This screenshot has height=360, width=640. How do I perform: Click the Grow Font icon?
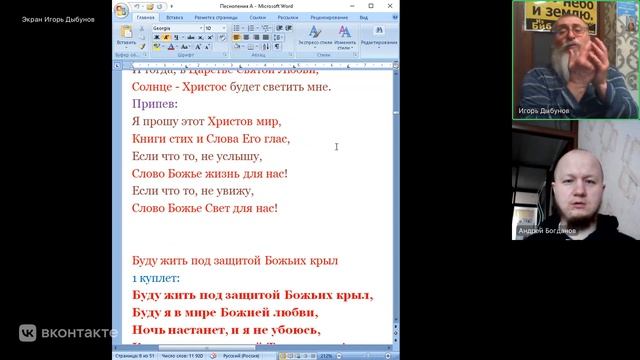click(198, 47)
